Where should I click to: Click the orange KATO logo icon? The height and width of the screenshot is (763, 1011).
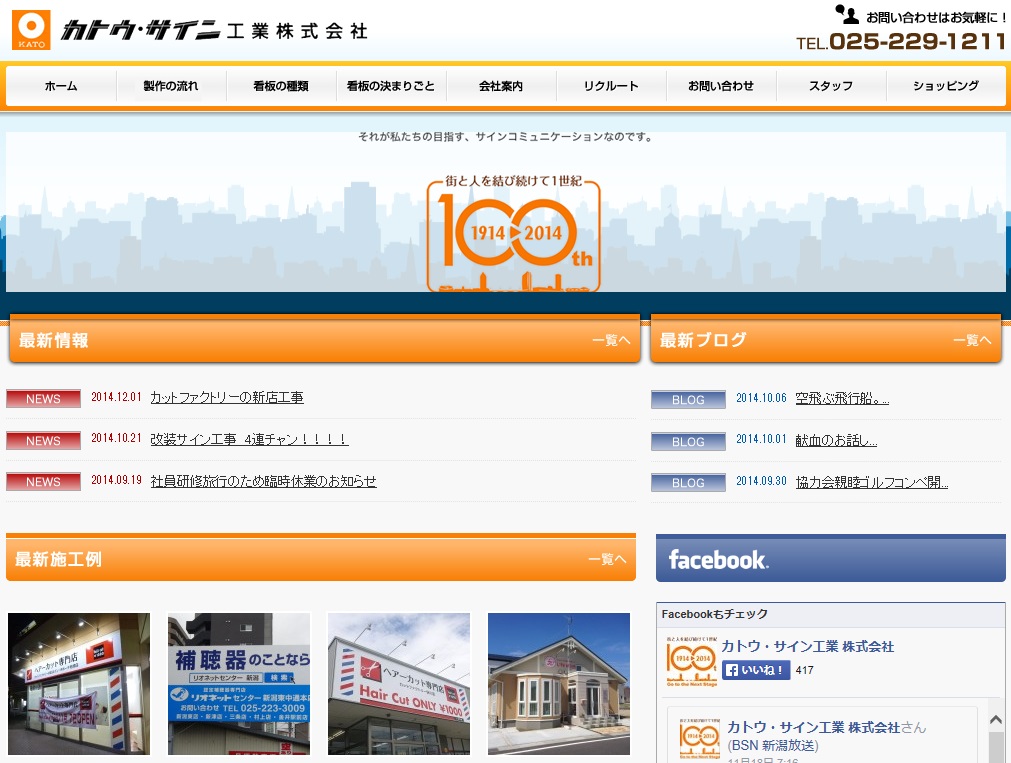(31, 30)
